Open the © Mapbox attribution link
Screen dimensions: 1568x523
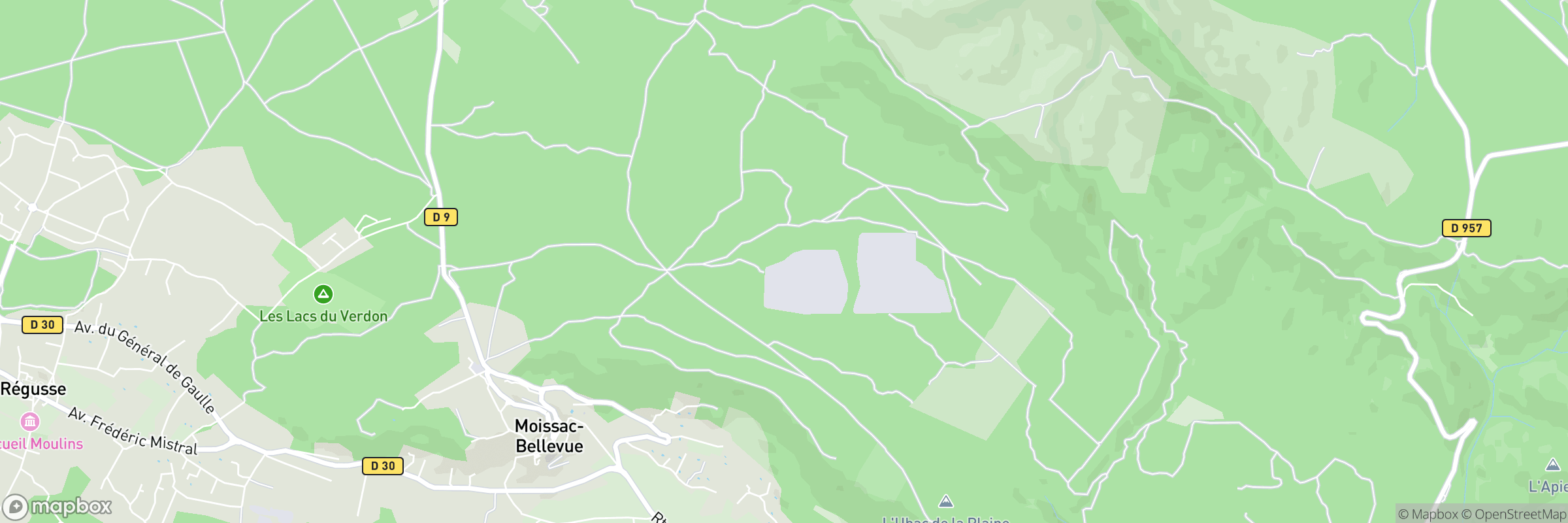click(1428, 515)
